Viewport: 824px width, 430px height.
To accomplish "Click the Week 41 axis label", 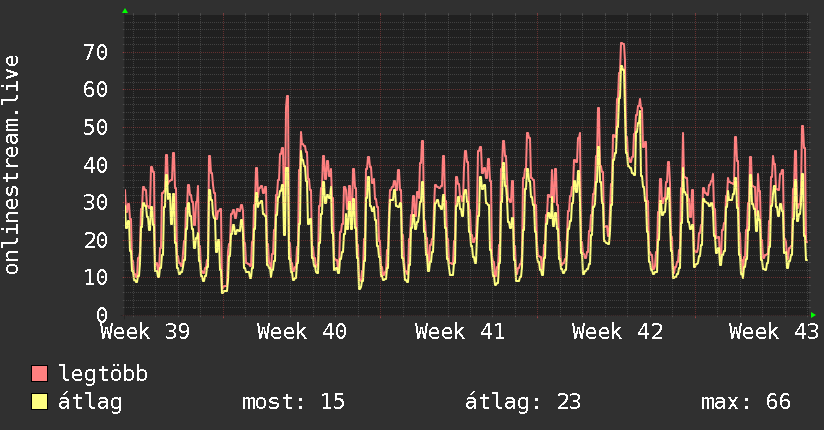I will click(459, 332).
